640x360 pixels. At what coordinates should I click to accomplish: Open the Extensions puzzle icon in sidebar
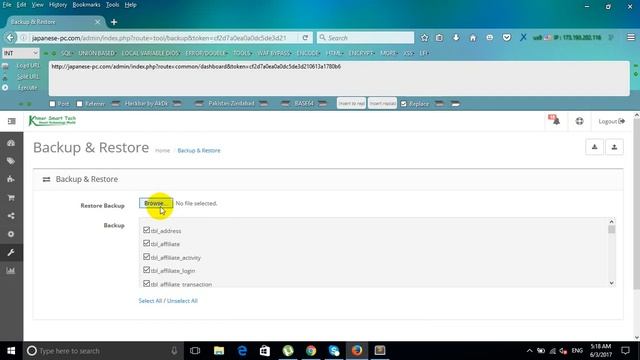(11, 179)
